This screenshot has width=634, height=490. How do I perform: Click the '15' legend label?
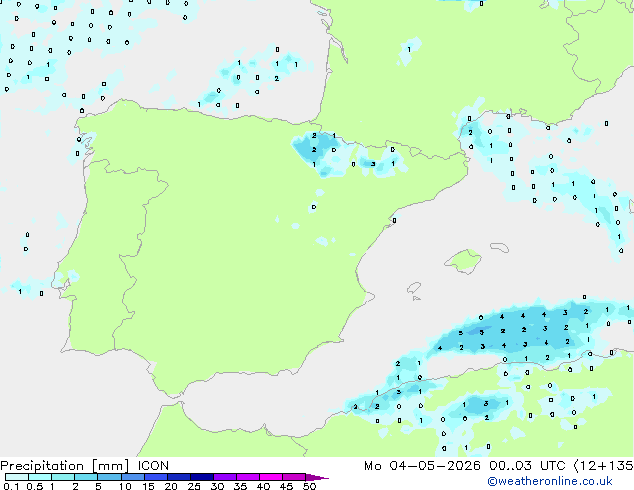click(x=148, y=486)
